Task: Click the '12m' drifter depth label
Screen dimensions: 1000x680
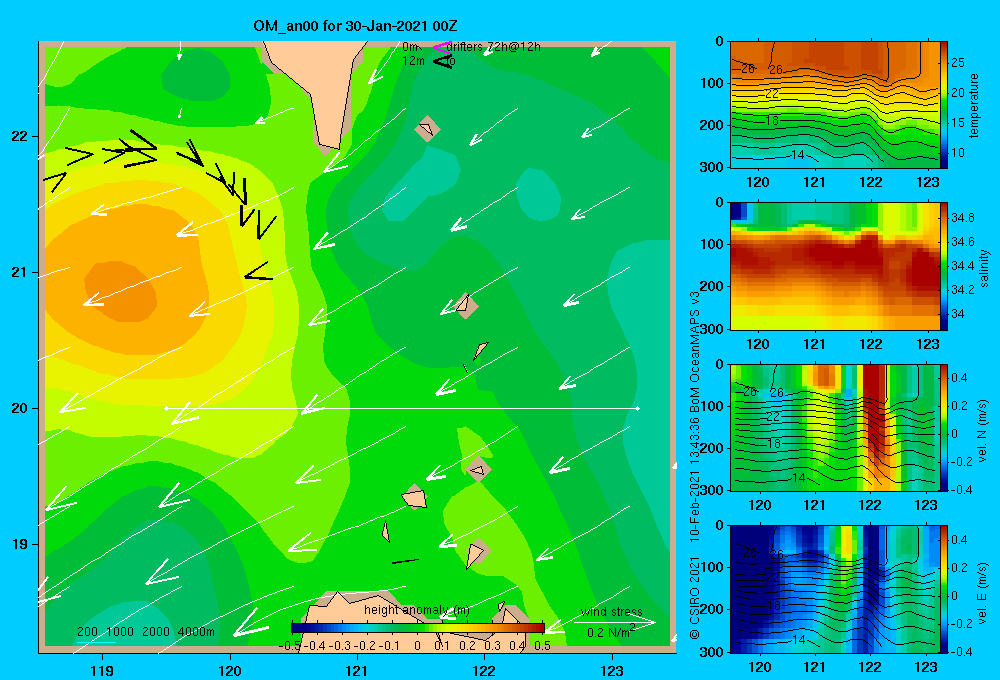Action: tap(413, 61)
